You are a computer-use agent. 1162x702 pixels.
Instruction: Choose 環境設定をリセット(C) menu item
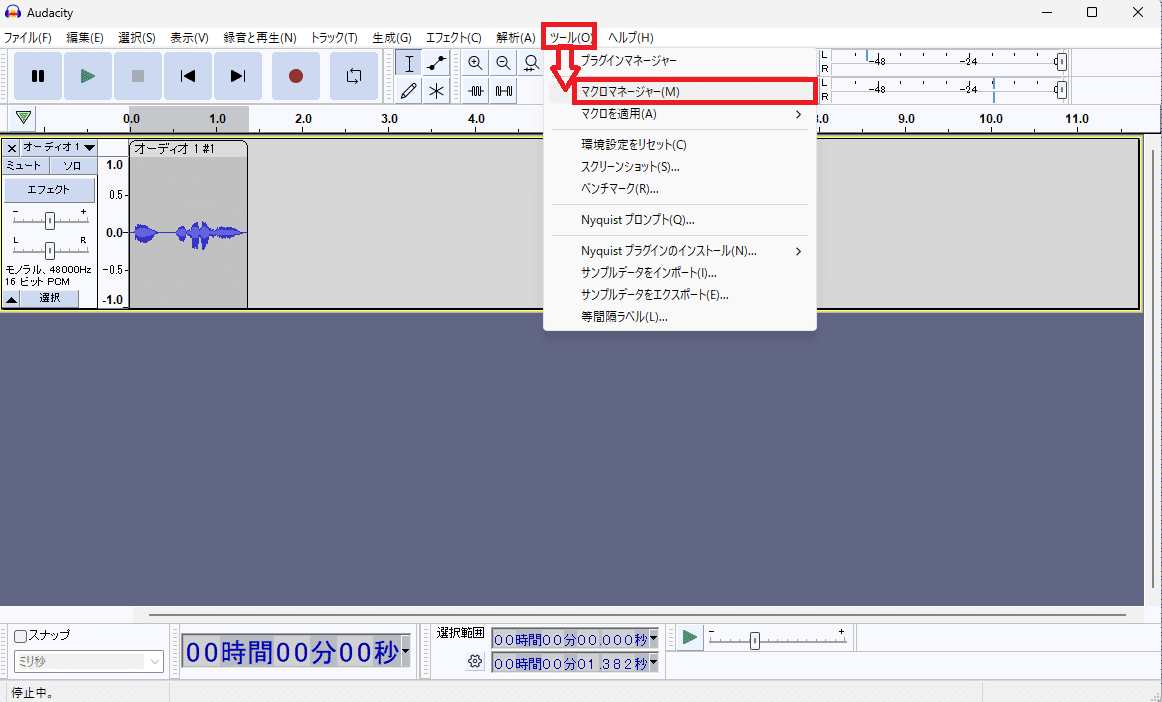[680, 145]
